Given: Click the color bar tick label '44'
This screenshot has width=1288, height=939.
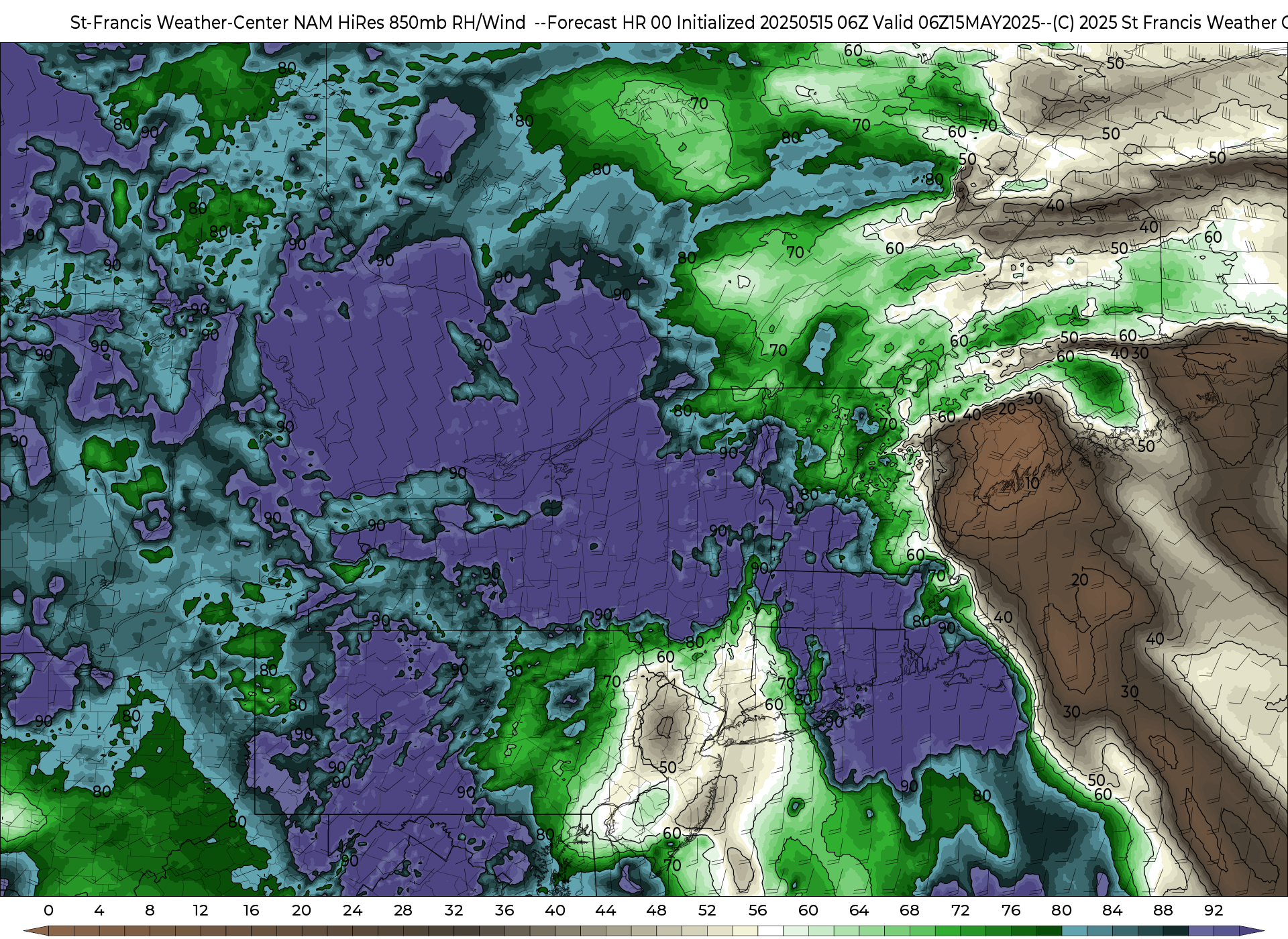Looking at the screenshot, I should pyautogui.click(x=606, y=910).
